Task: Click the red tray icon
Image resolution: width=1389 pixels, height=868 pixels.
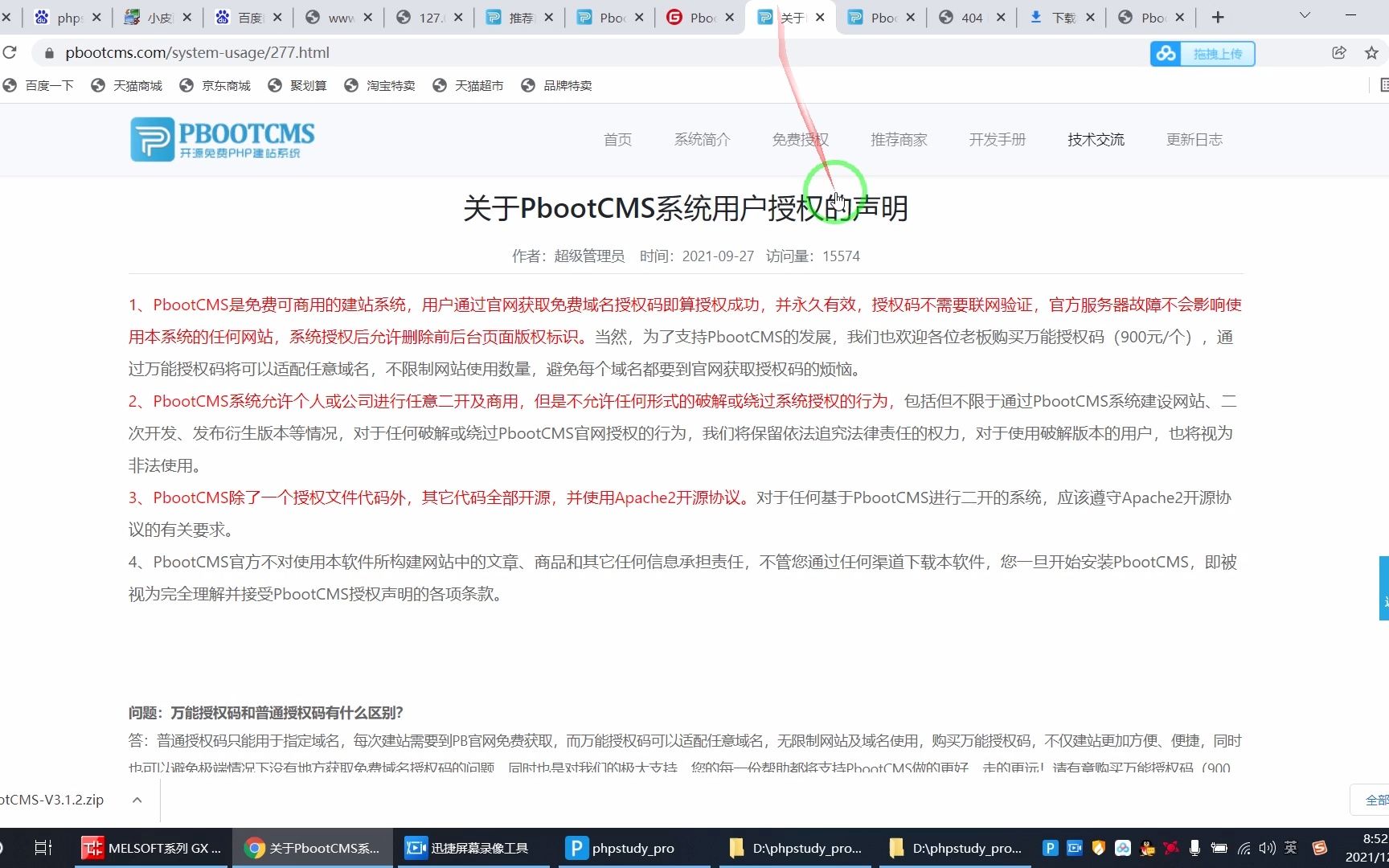Action: click(x=1171, y=848)
